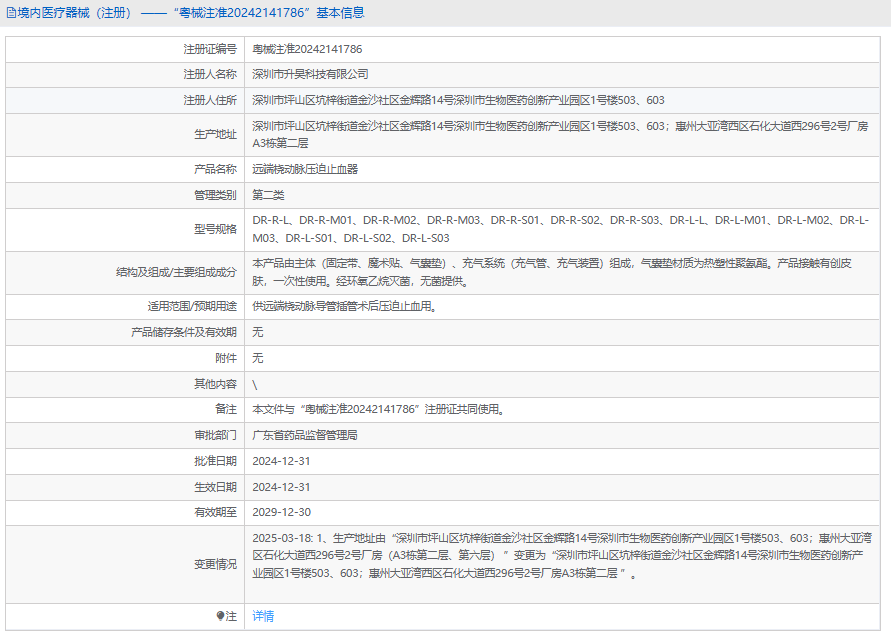Select the text 供远端桡动脉导管插管术后压迫止血用
This screenshot has height=632, width=891.
coord(345,307)
